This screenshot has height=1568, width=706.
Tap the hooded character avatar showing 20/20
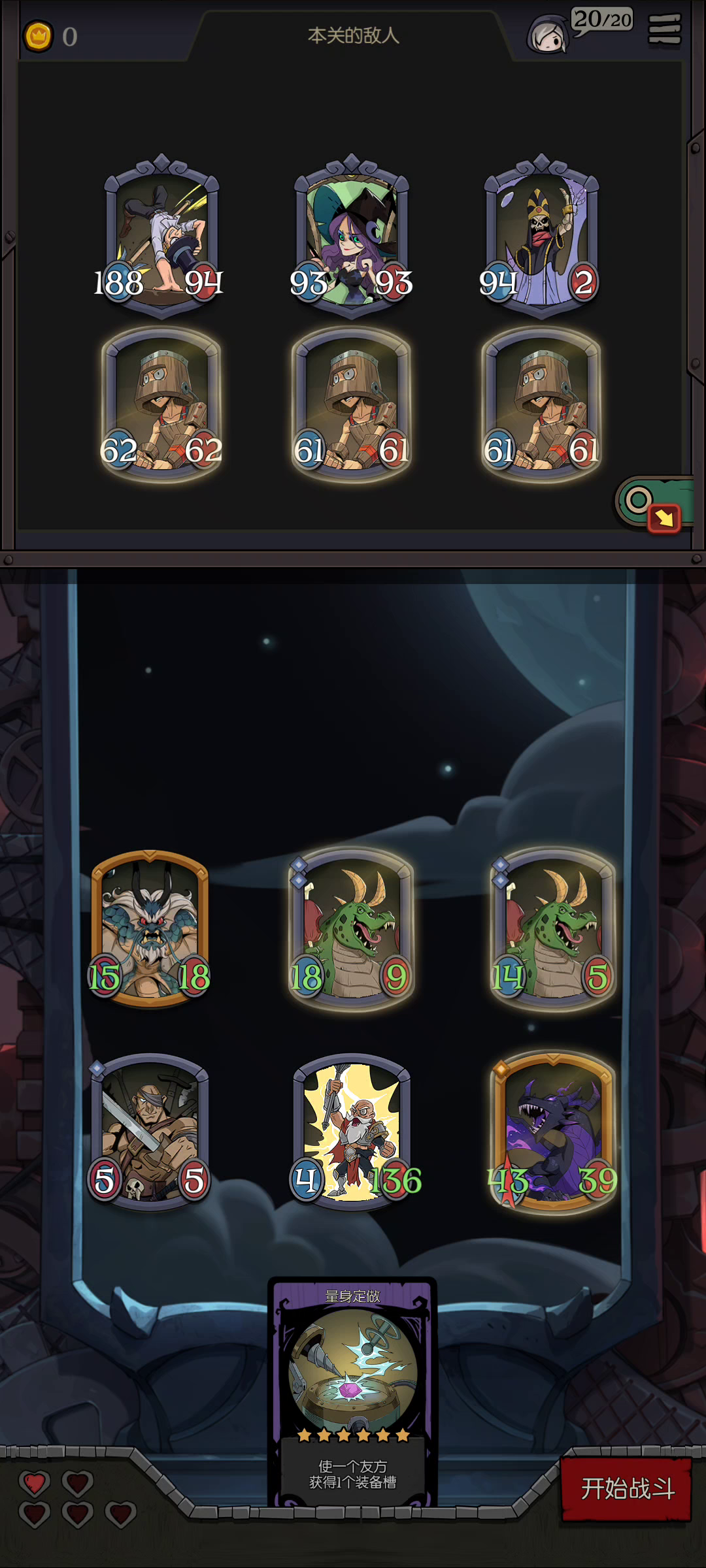click(548, 35)
